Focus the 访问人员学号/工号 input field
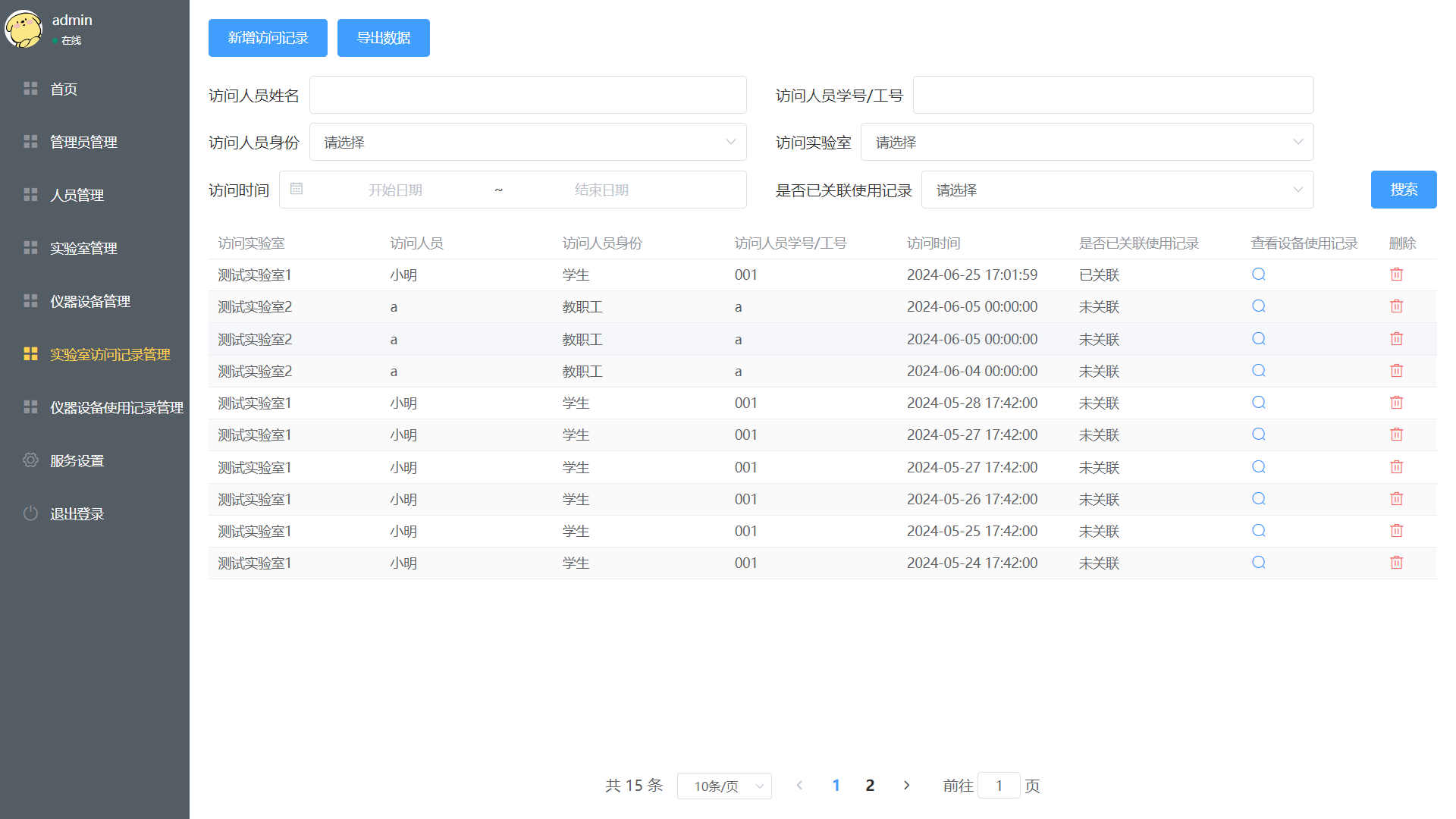 (1113, 95)
